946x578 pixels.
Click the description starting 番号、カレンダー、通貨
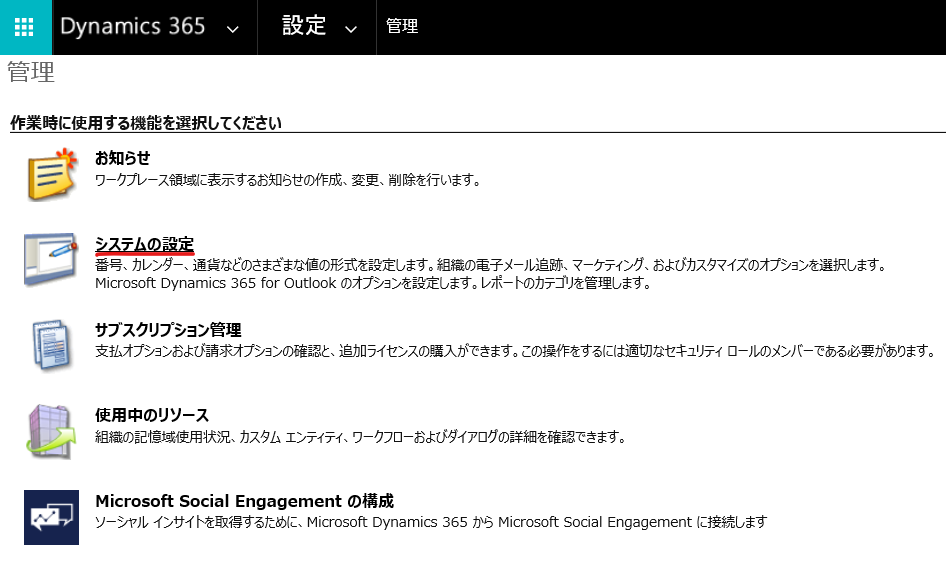(490, 265)
